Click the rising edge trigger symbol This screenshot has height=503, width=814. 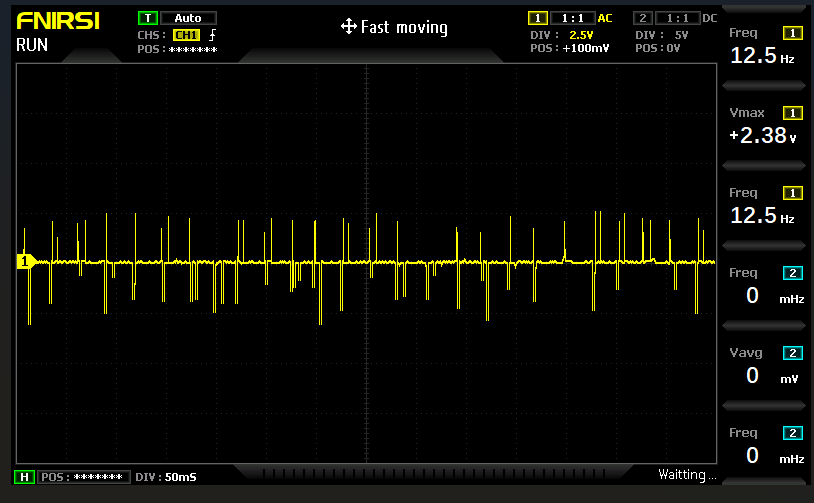coord(212,34)
